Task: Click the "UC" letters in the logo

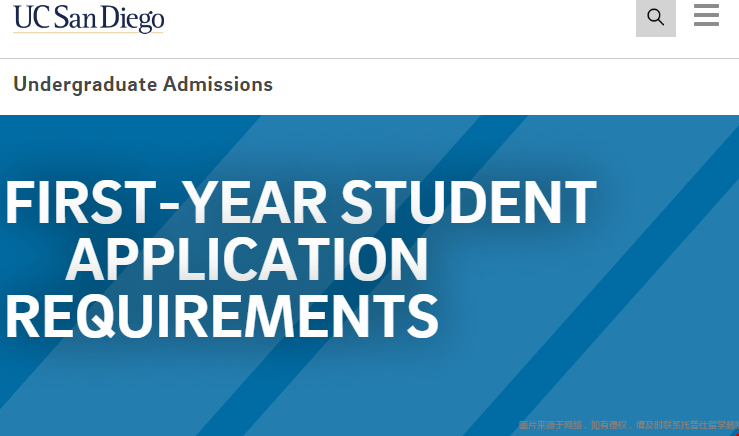Action: (x=31, y=17)
